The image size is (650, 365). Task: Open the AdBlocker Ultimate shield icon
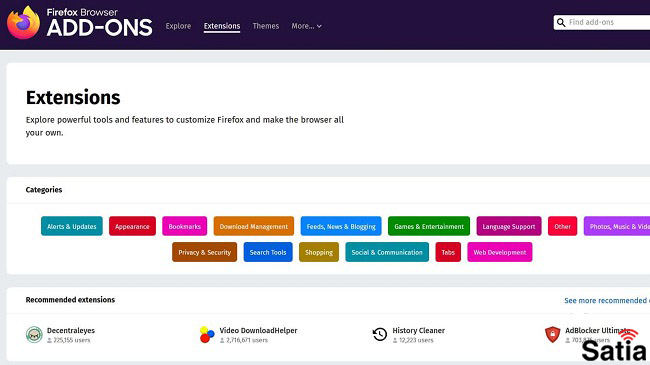pos(552,334)
